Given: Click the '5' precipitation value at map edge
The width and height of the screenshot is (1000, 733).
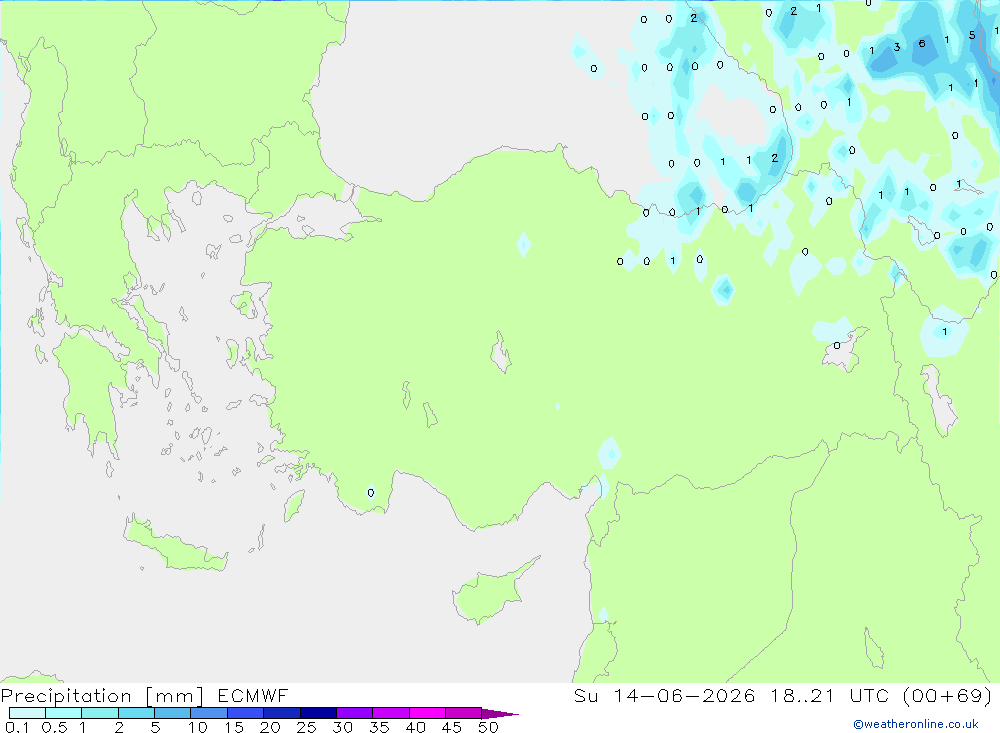Looking at the screenshot, I should 972,35.
